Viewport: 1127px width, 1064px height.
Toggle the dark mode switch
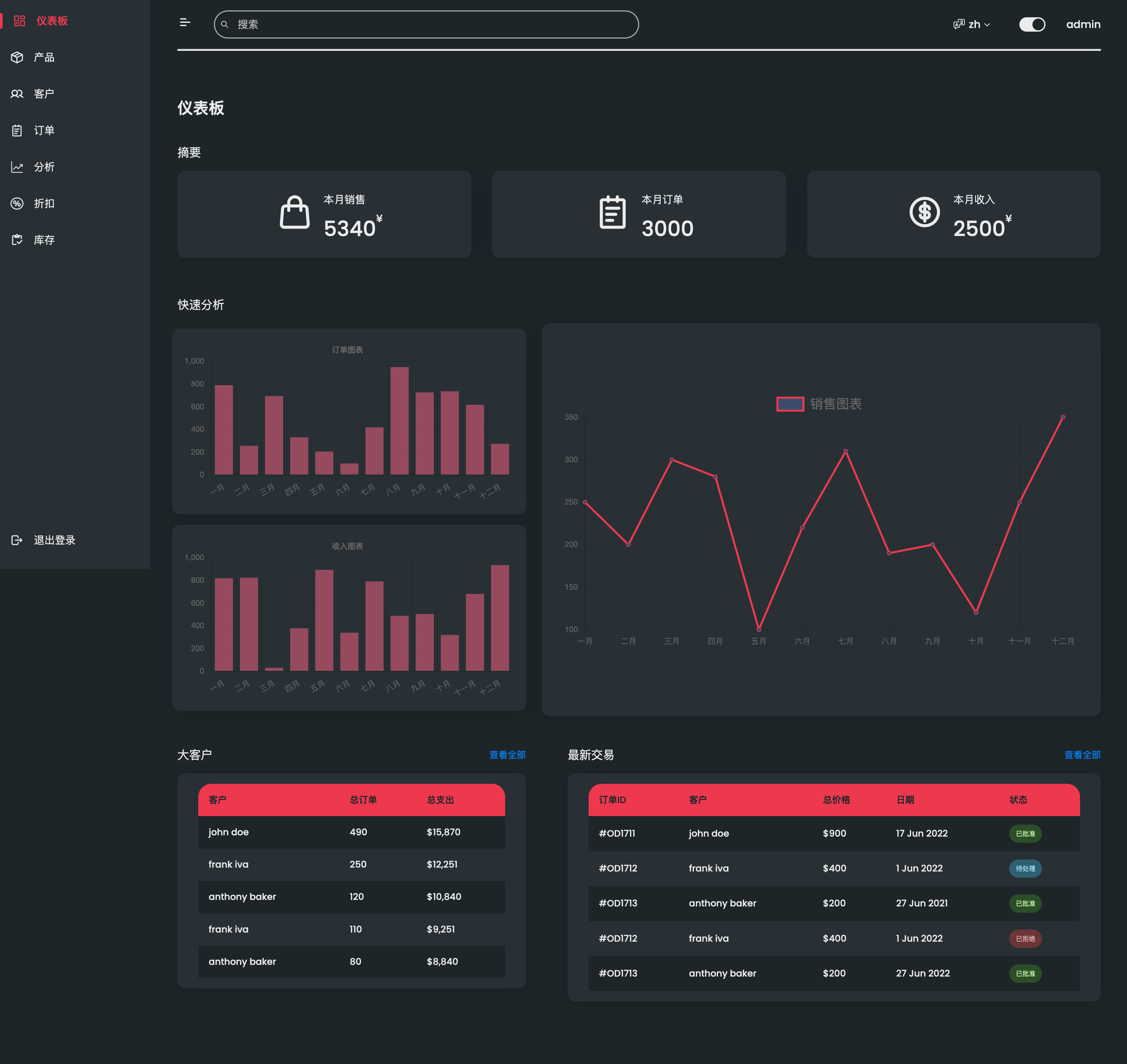point(1032,24)
